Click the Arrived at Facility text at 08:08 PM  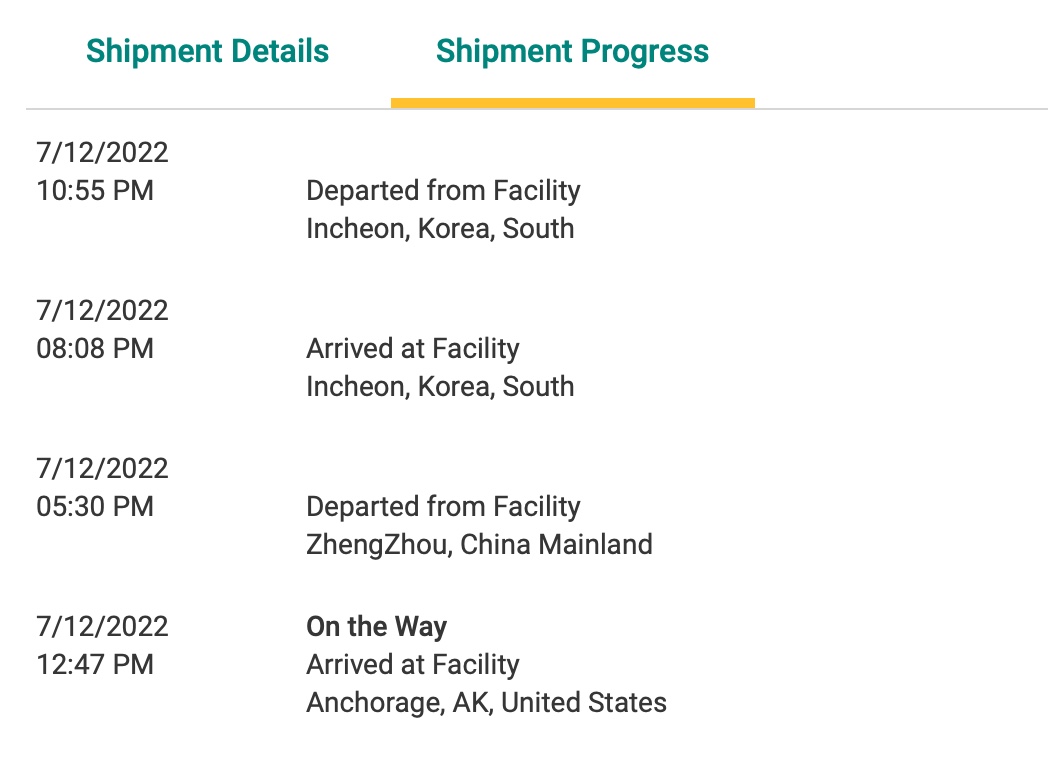(412, 349)
